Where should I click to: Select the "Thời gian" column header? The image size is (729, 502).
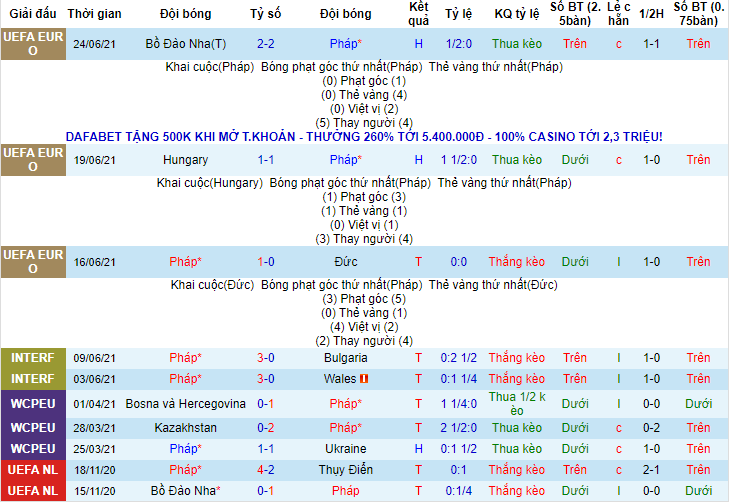pyautogui.click(x=95, y=15)
